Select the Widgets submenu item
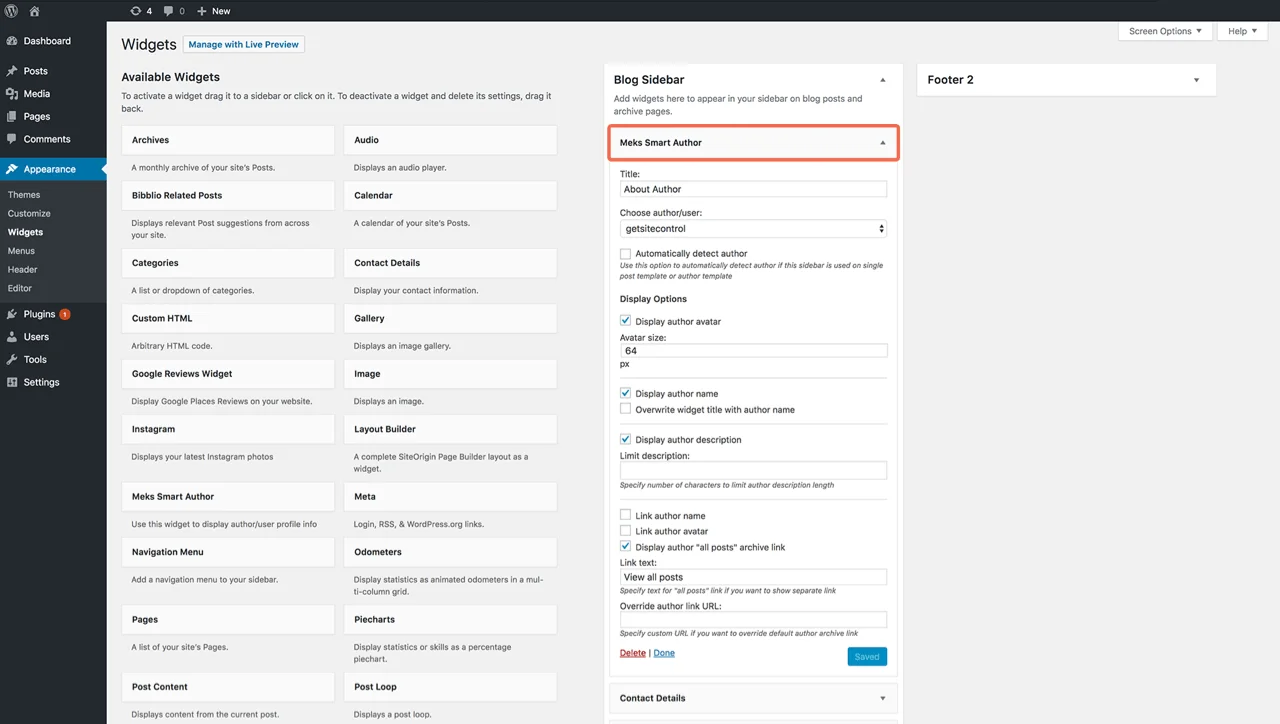 click(x=25, y=232)
